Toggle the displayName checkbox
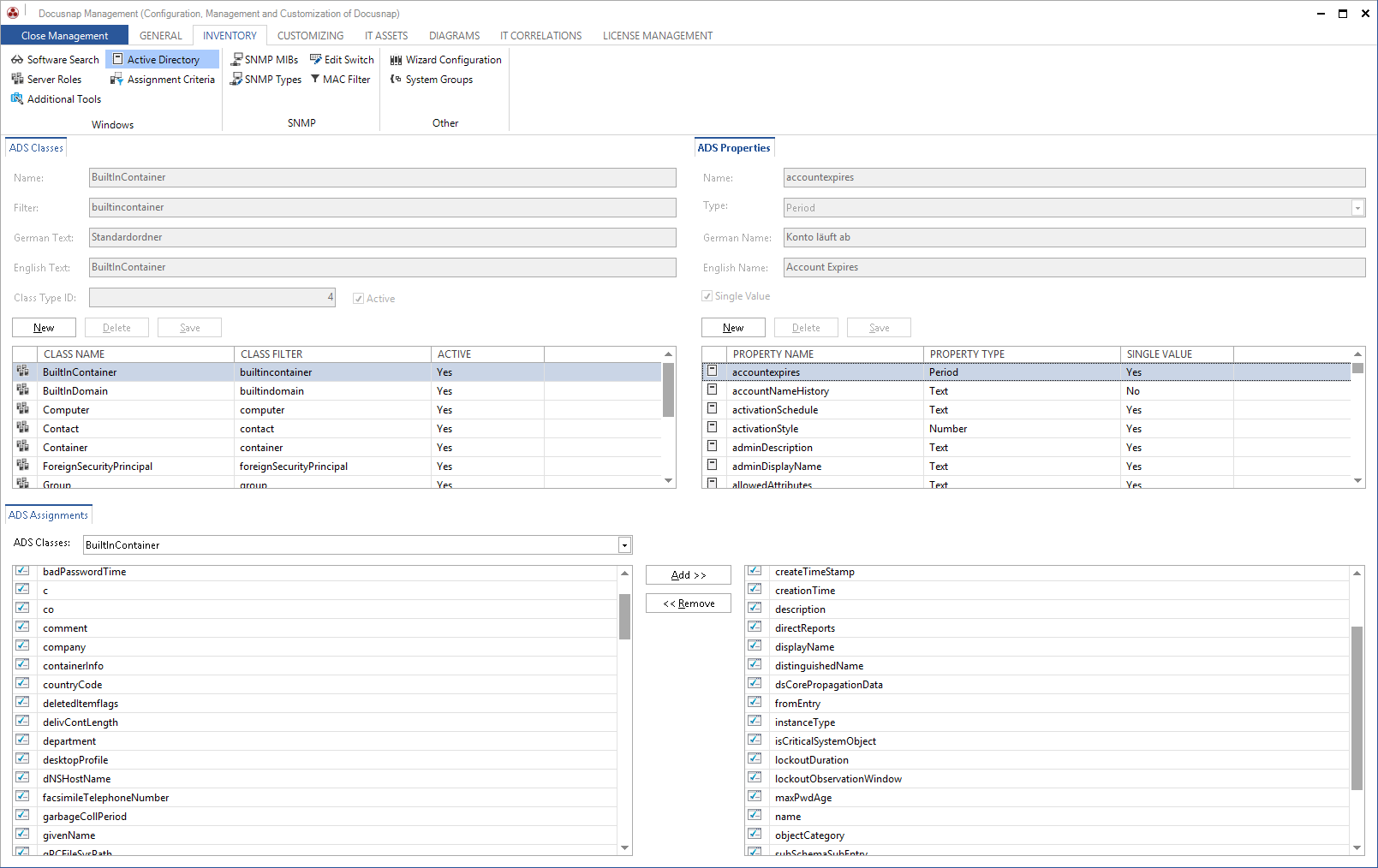Viewport: 1378px width, 868px height. point(755,645)
